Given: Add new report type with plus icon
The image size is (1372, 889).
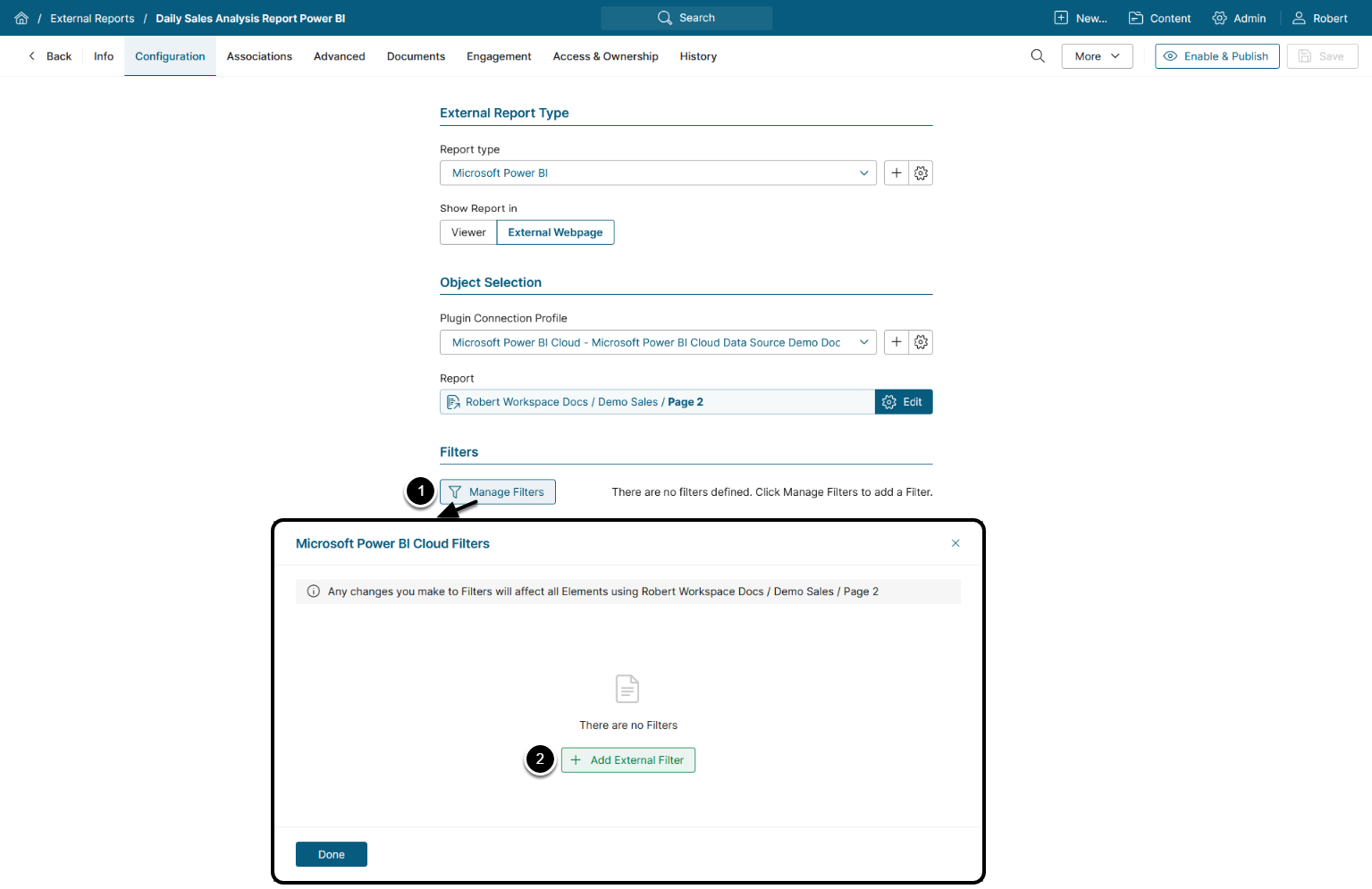Looking at the screenshot, I should [896, 173].
